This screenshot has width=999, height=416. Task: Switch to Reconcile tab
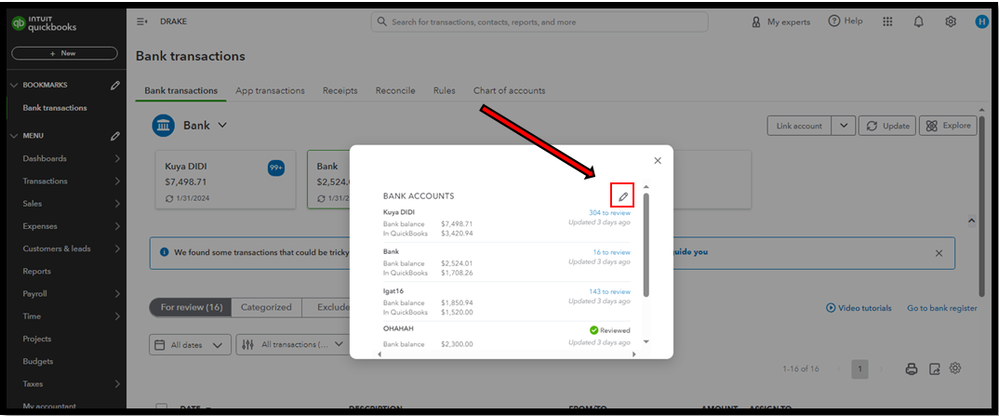pos(395,90)
